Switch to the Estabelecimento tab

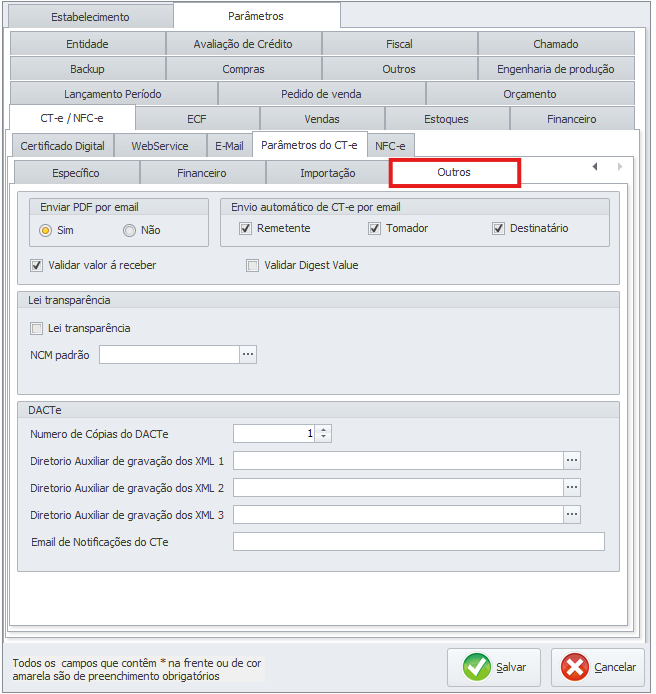[90, 17]
